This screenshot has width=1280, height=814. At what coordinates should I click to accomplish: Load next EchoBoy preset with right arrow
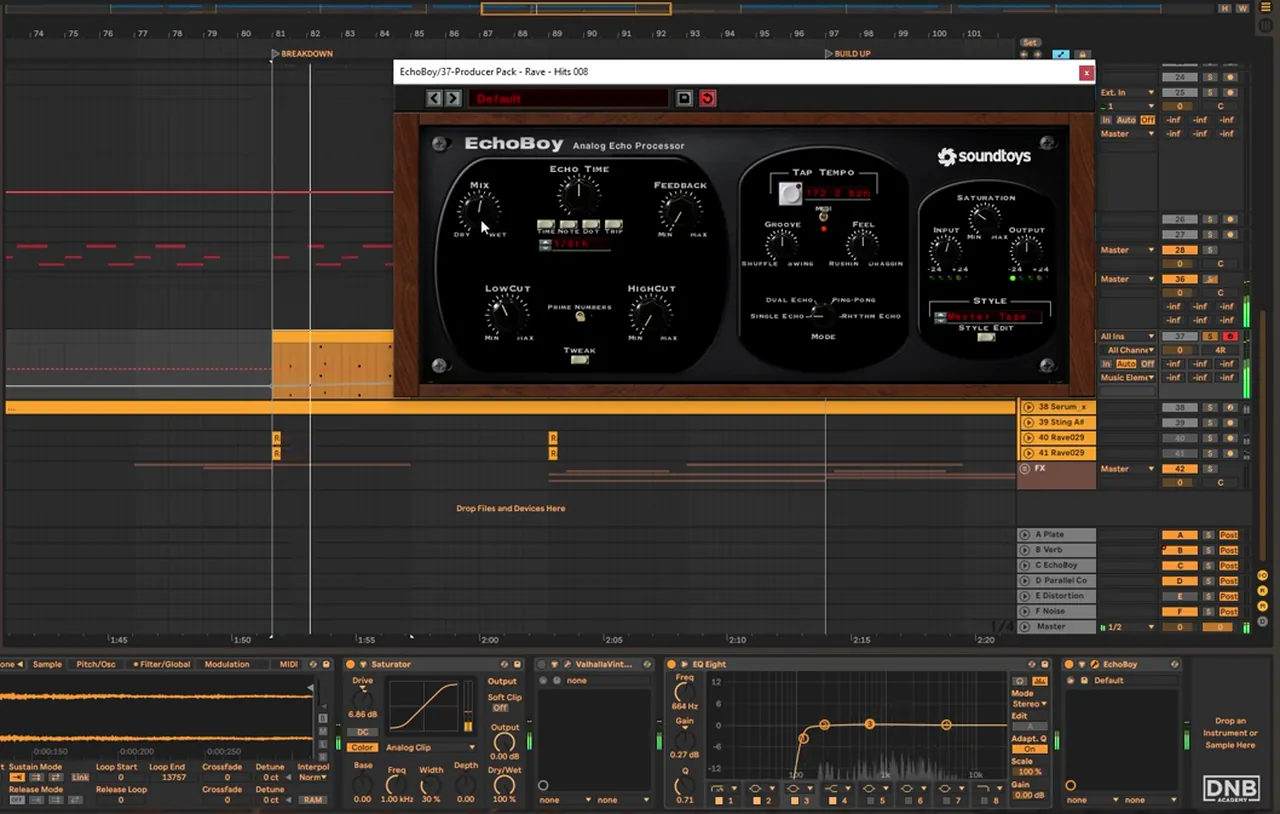(453, 98)
